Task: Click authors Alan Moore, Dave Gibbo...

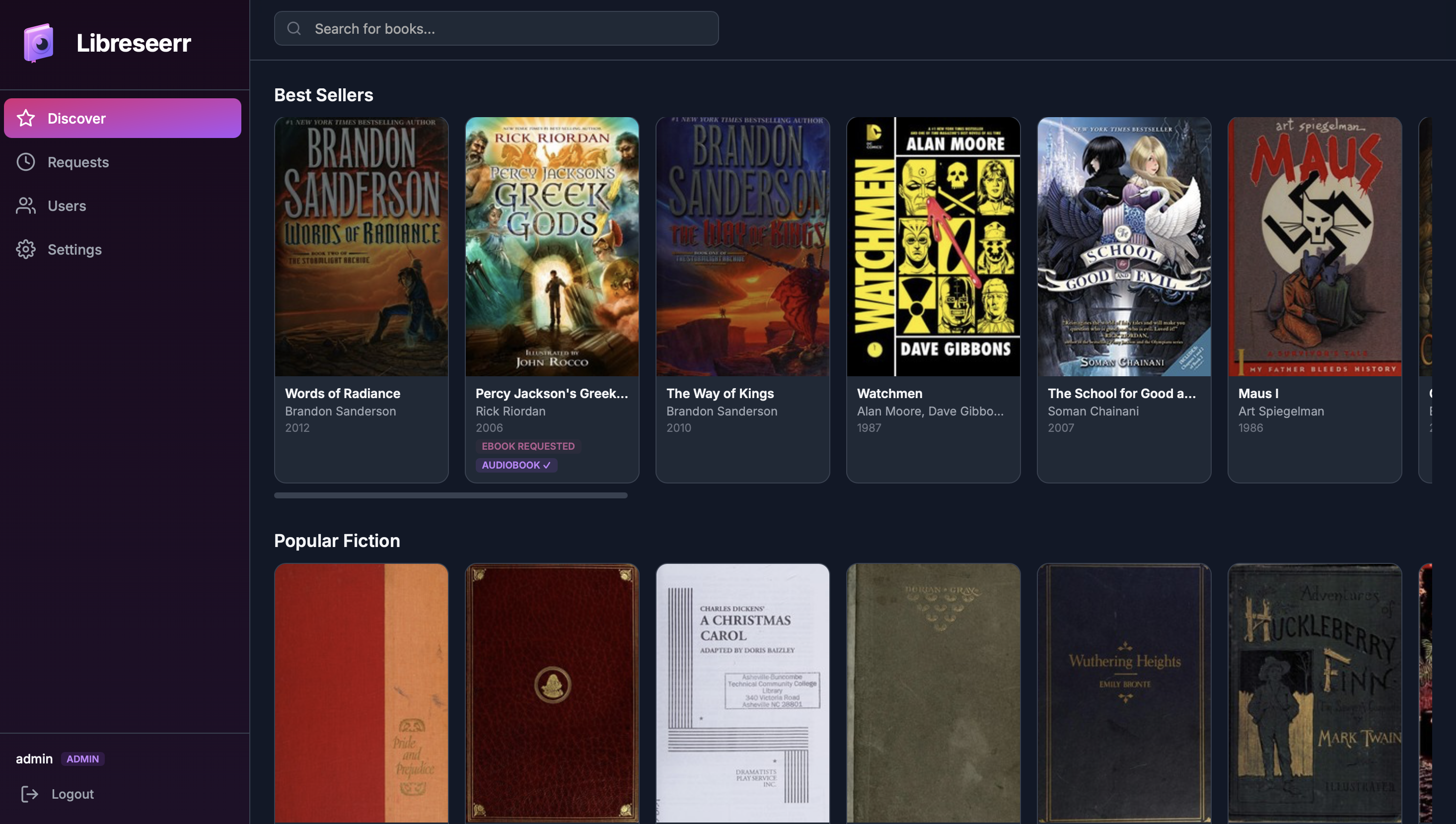Action: [930, 412]
